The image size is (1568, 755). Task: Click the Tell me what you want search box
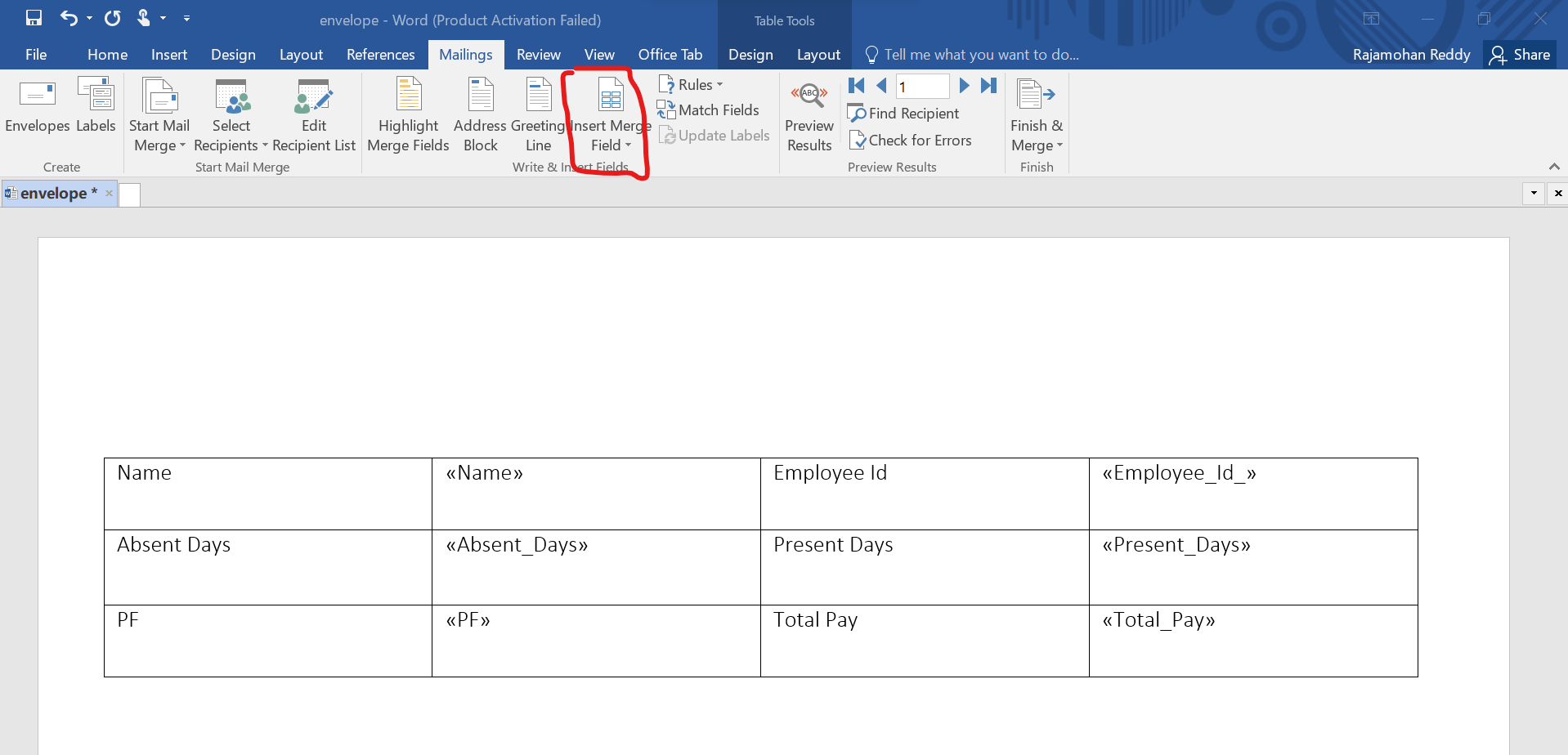[972, 55]
